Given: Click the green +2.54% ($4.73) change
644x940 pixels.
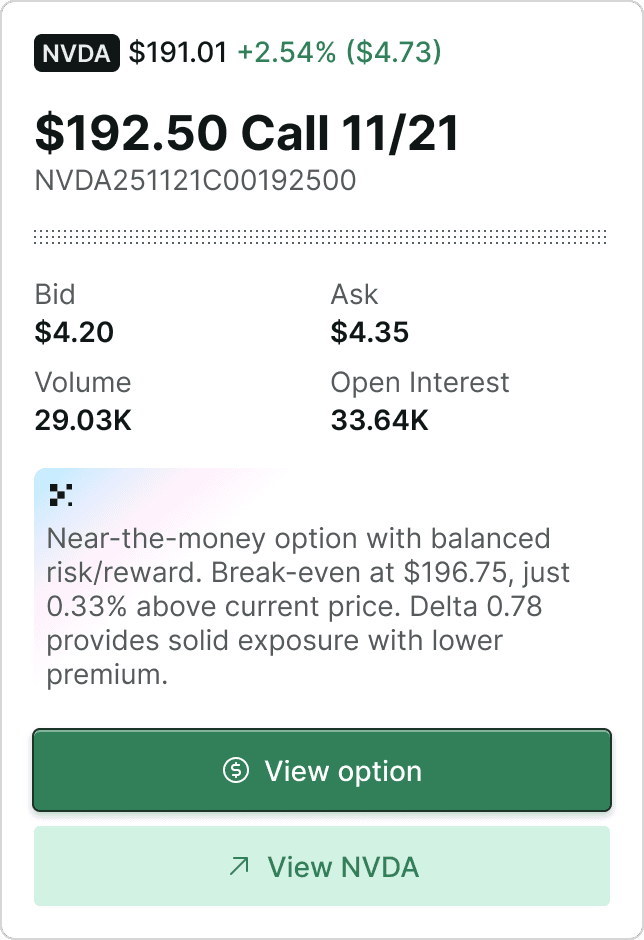Looking at the screenshot, I should [x=339, y=52].
